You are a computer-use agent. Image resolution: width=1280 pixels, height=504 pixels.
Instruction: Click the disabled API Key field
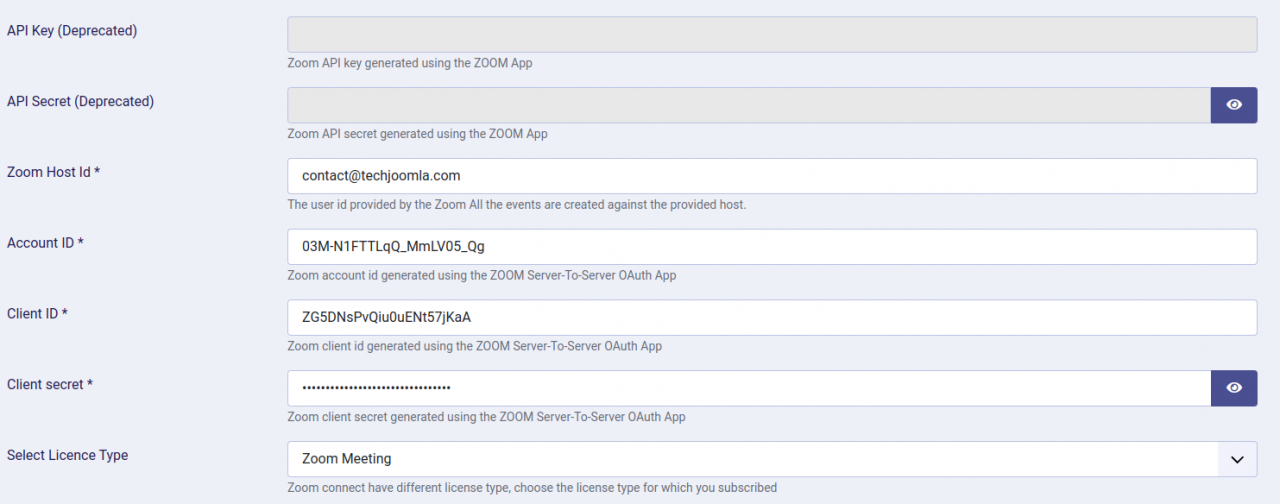point(771,34)
